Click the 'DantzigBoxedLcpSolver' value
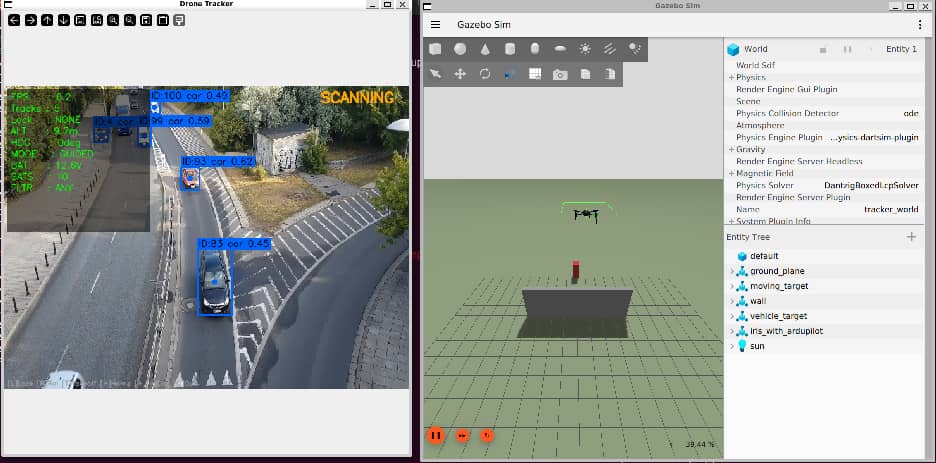Screen dimensions: 936x463 pyautogui.click(x=871, y=186)
